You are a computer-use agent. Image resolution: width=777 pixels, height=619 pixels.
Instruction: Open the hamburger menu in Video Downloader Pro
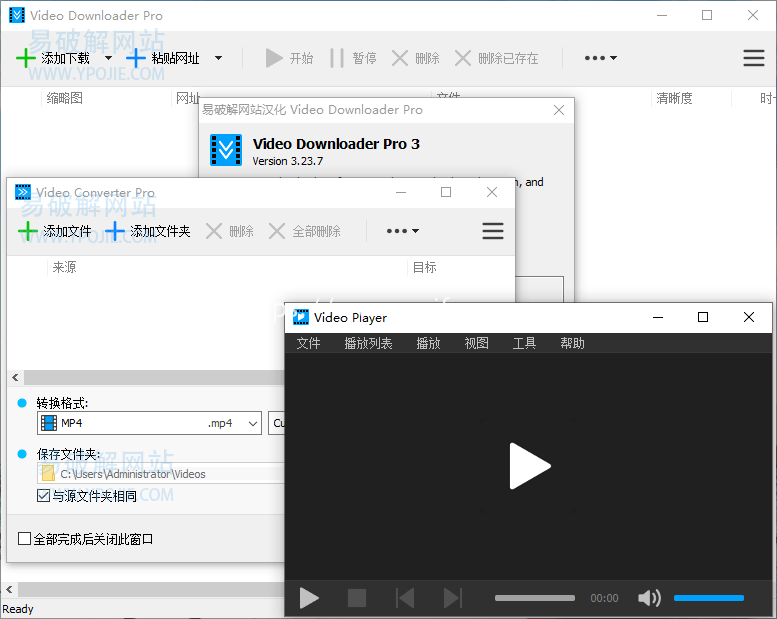point(754,58)
